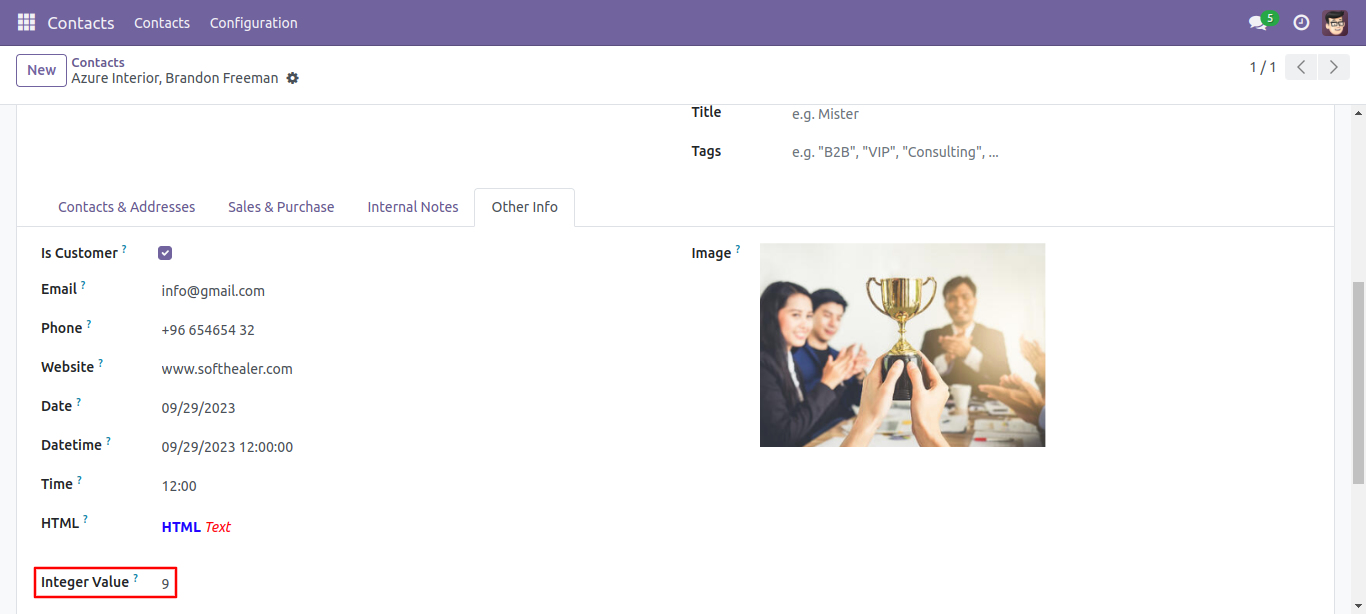Open the apps grid menu icon
Image resolution: width=1366 pixels, height=614 pixels.
coord(26,22)
